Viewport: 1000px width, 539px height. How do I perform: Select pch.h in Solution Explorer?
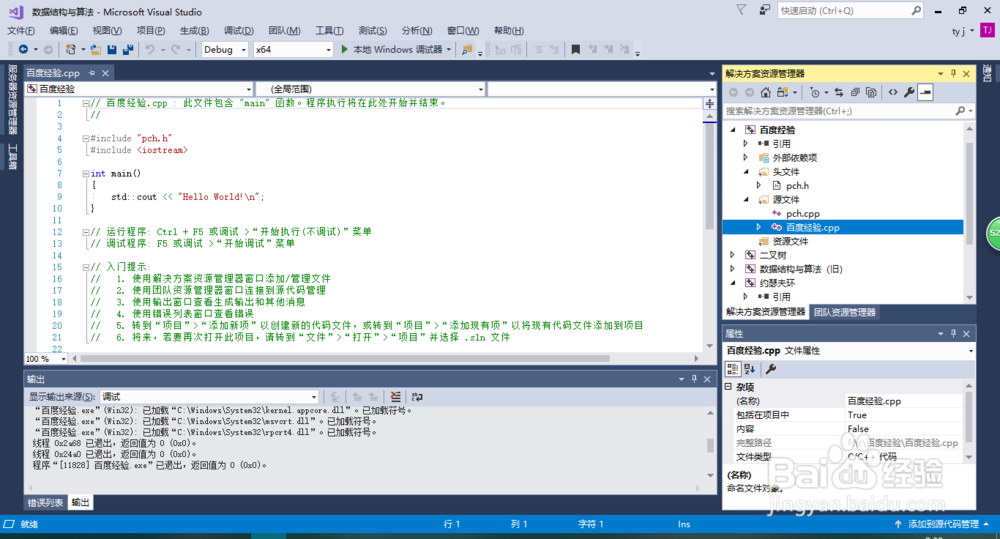pyautogui.click(x=797, y=186)
